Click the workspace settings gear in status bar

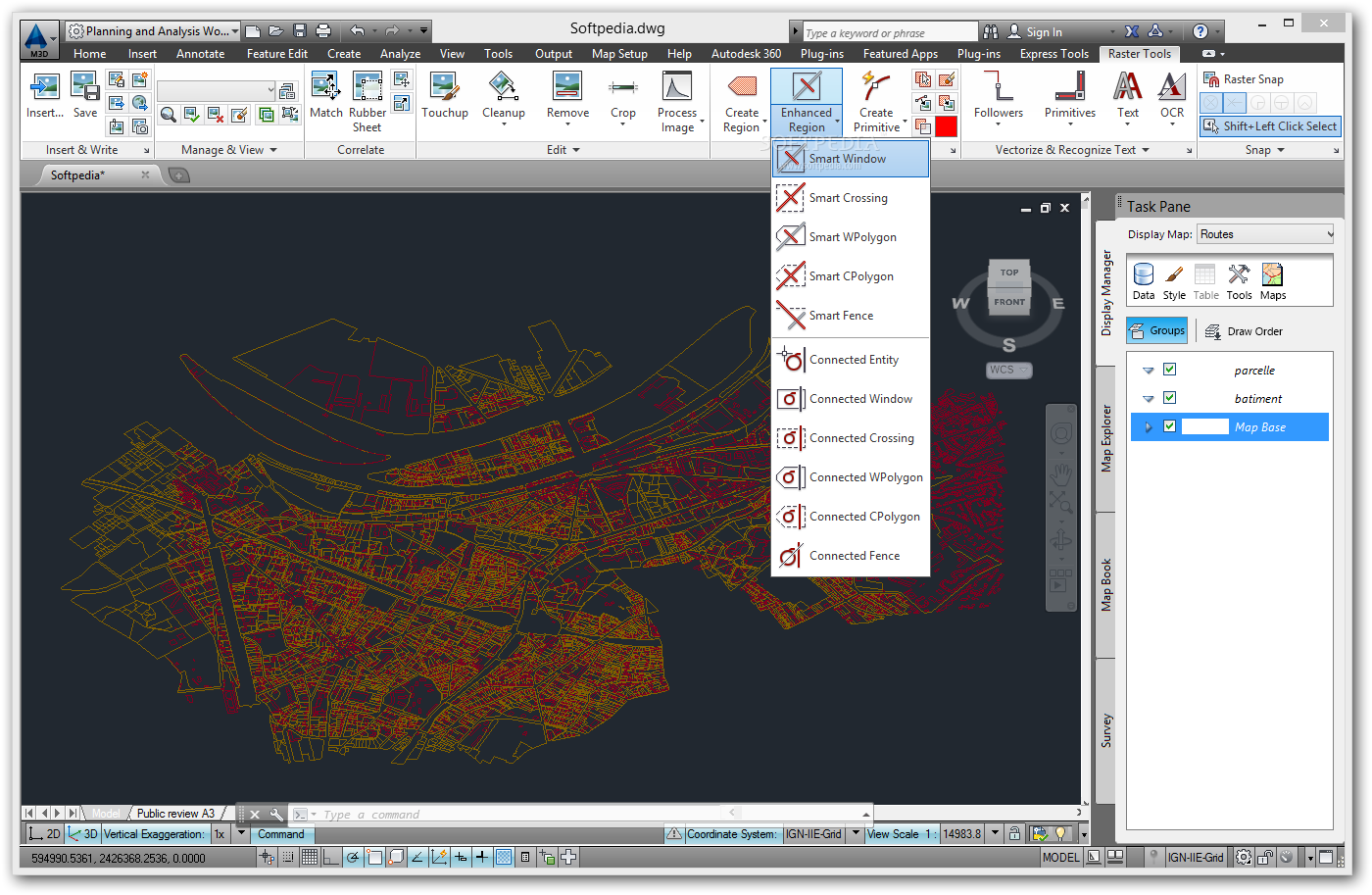pyautogui.click(x=1244, y=858)
